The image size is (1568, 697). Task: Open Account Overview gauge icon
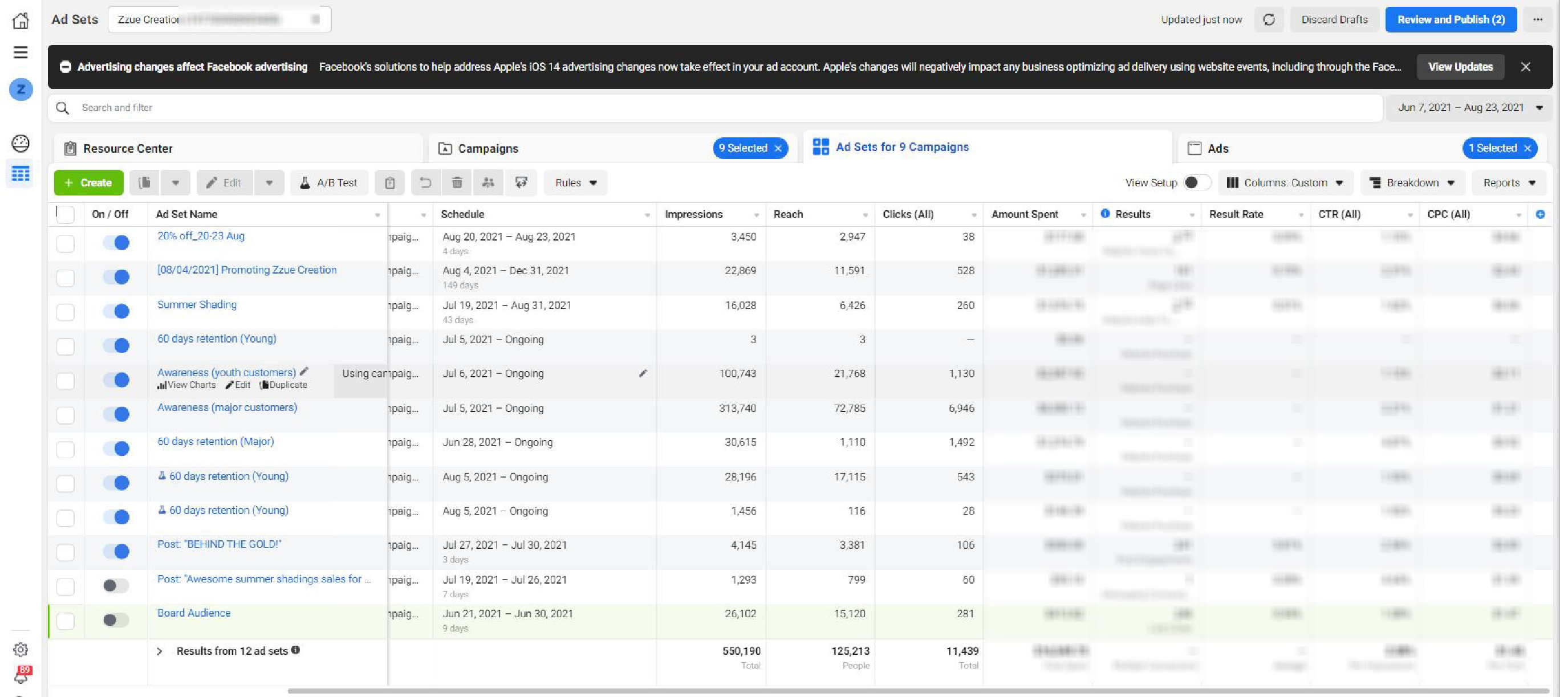coord(21,143)
